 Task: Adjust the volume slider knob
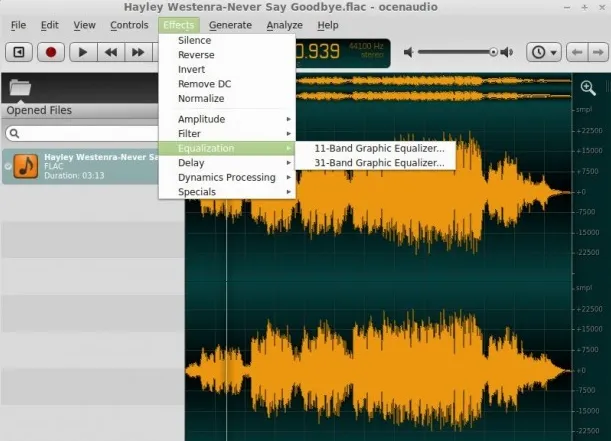tap(493, 52)
